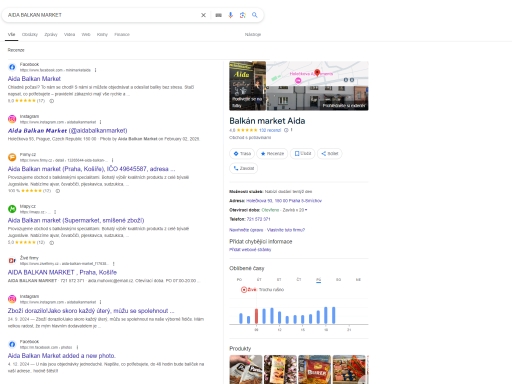The height and width of the screenshot is (384, 512).
Task: Click rating info icon under Firmy.cz result
Action: point(58,191)
